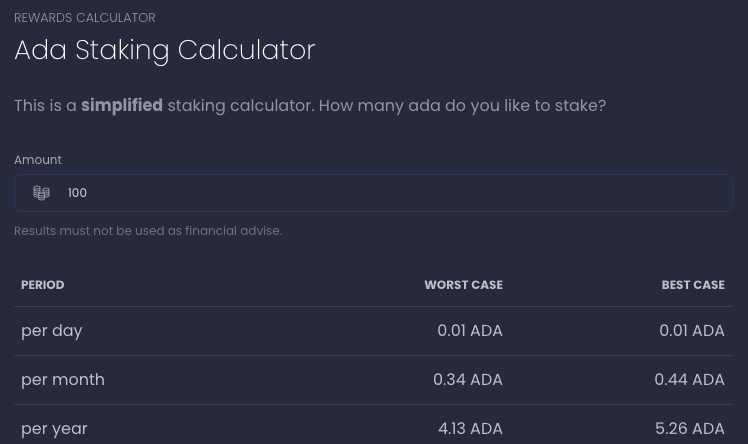Click the 0.34 ADA worst case value
This screenshot has height=444, width=748.
coord(467,380)
